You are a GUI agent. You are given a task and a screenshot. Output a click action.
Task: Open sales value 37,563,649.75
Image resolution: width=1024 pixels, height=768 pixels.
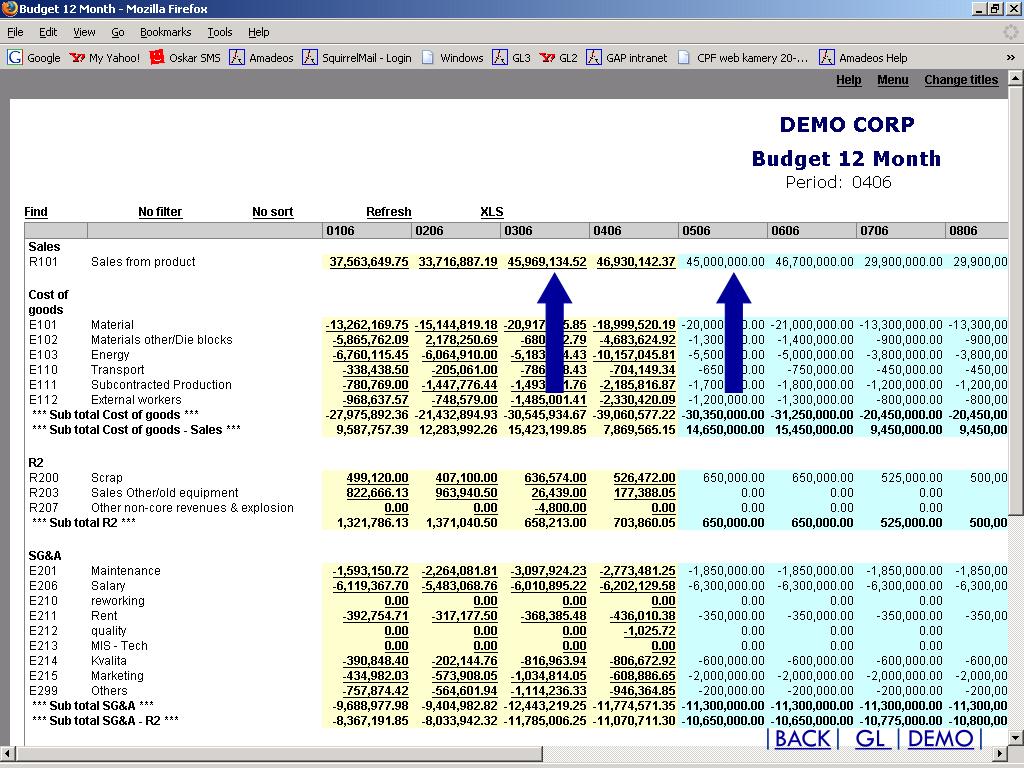click(369, 262)
